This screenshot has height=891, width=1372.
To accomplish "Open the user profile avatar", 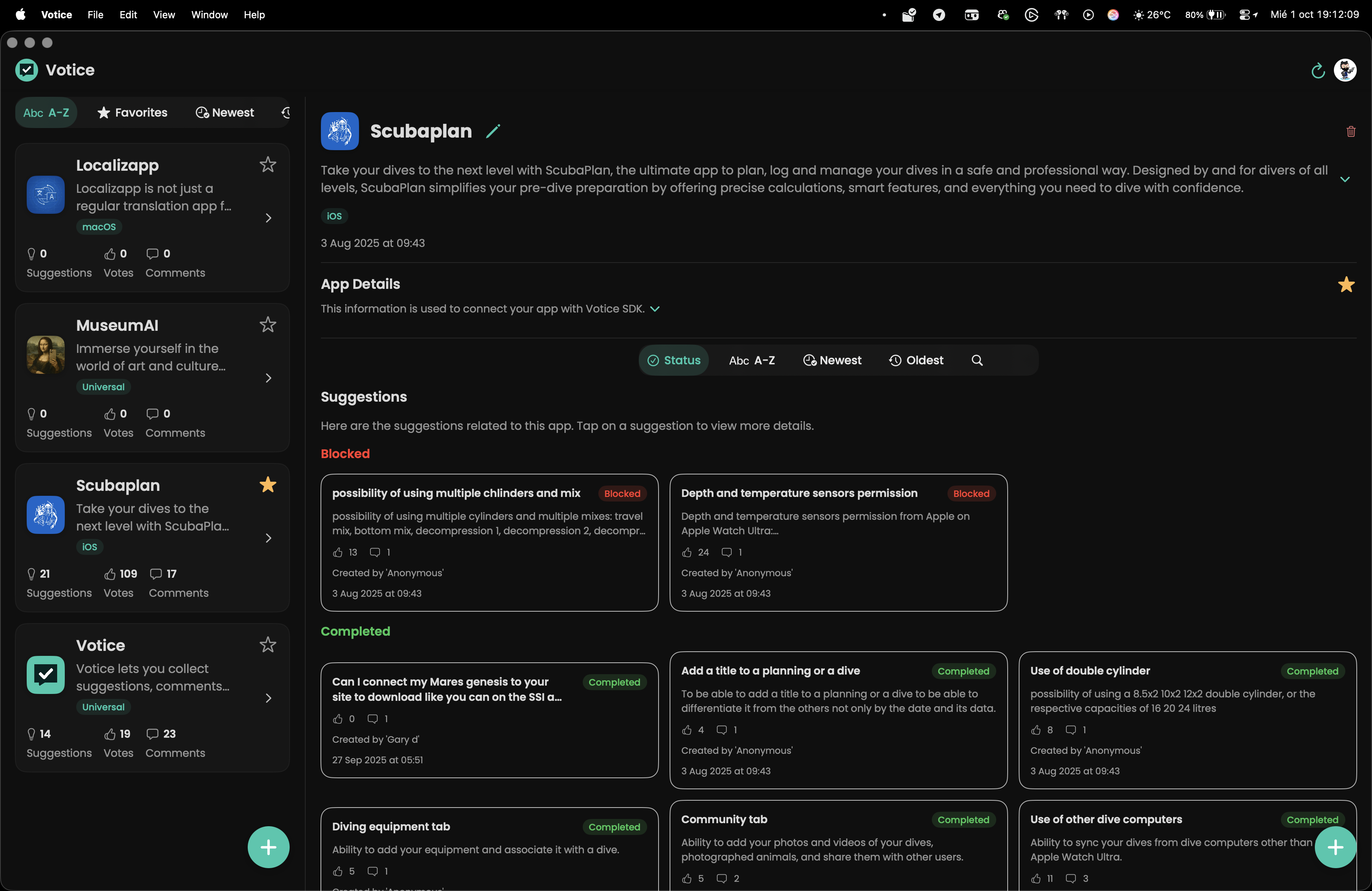I will coord(1345,70).
